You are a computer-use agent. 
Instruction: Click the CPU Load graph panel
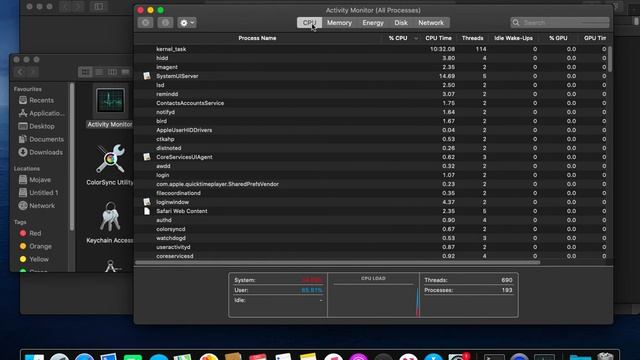[373, 295]
